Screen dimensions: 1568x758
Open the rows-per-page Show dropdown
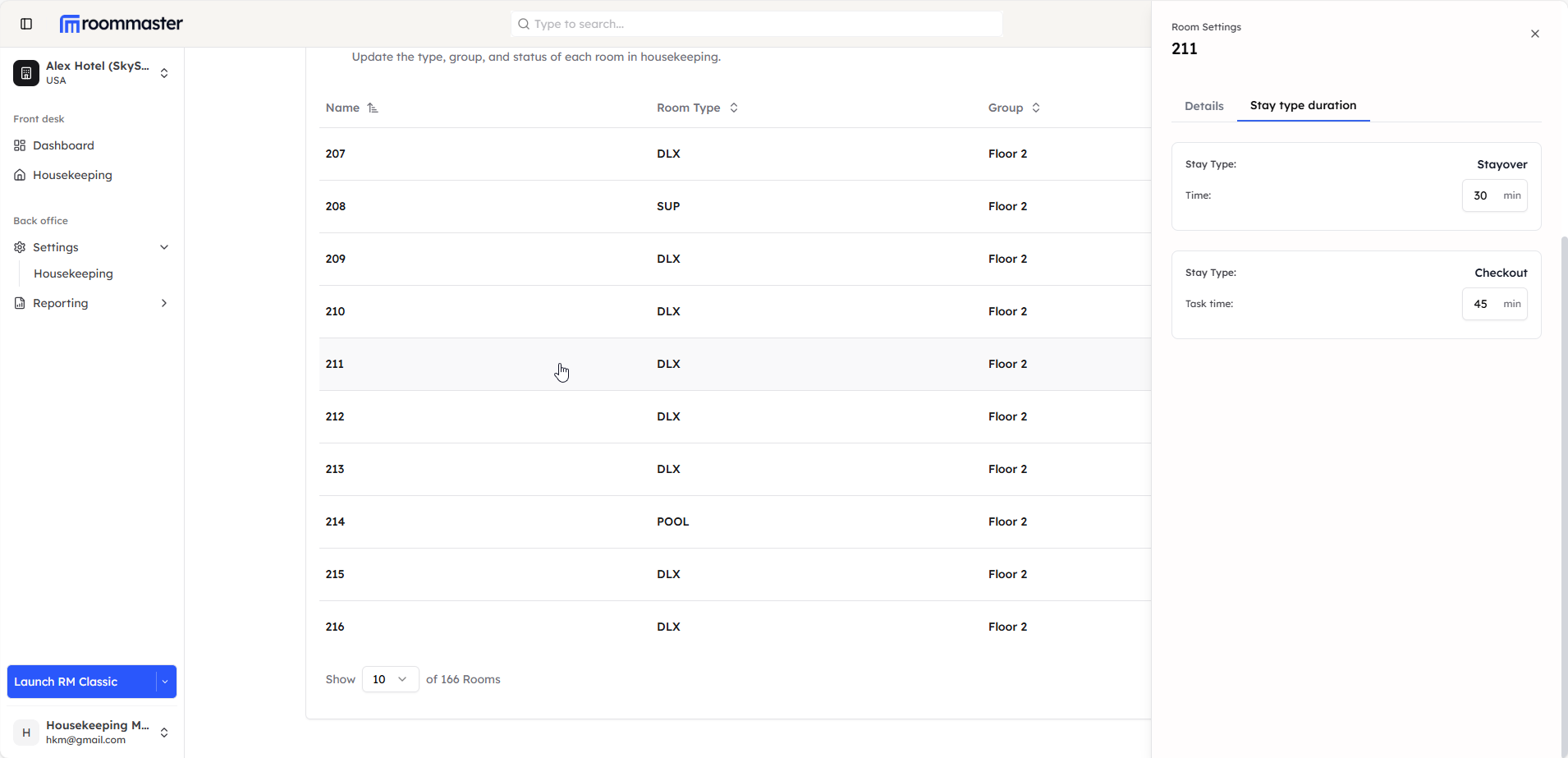tap(390, 679)
